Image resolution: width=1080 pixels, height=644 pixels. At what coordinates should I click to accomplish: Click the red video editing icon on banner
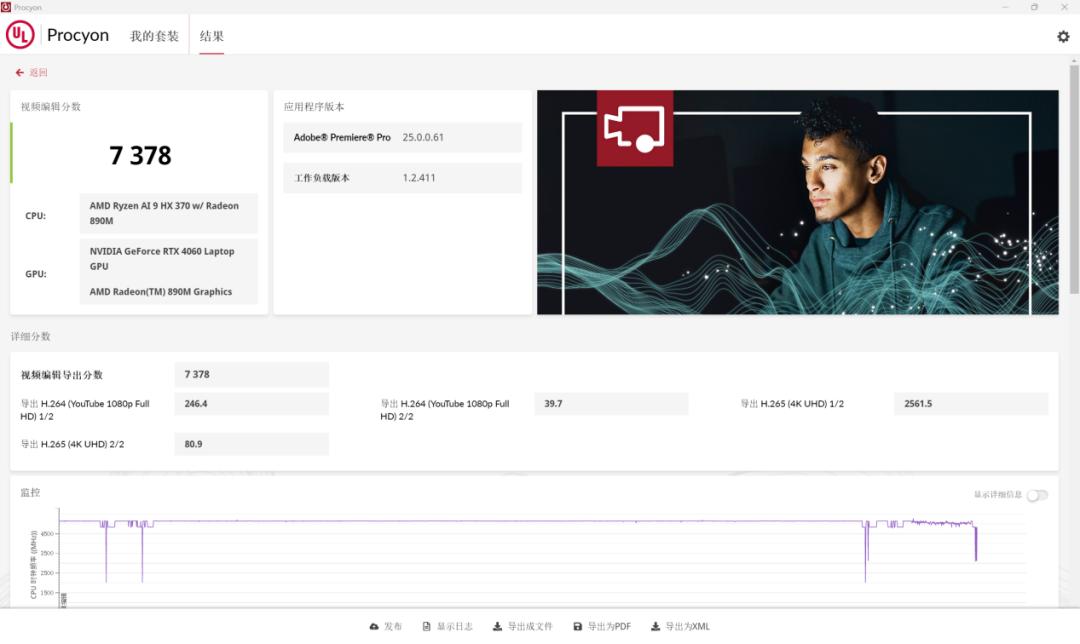pos(634,128)
